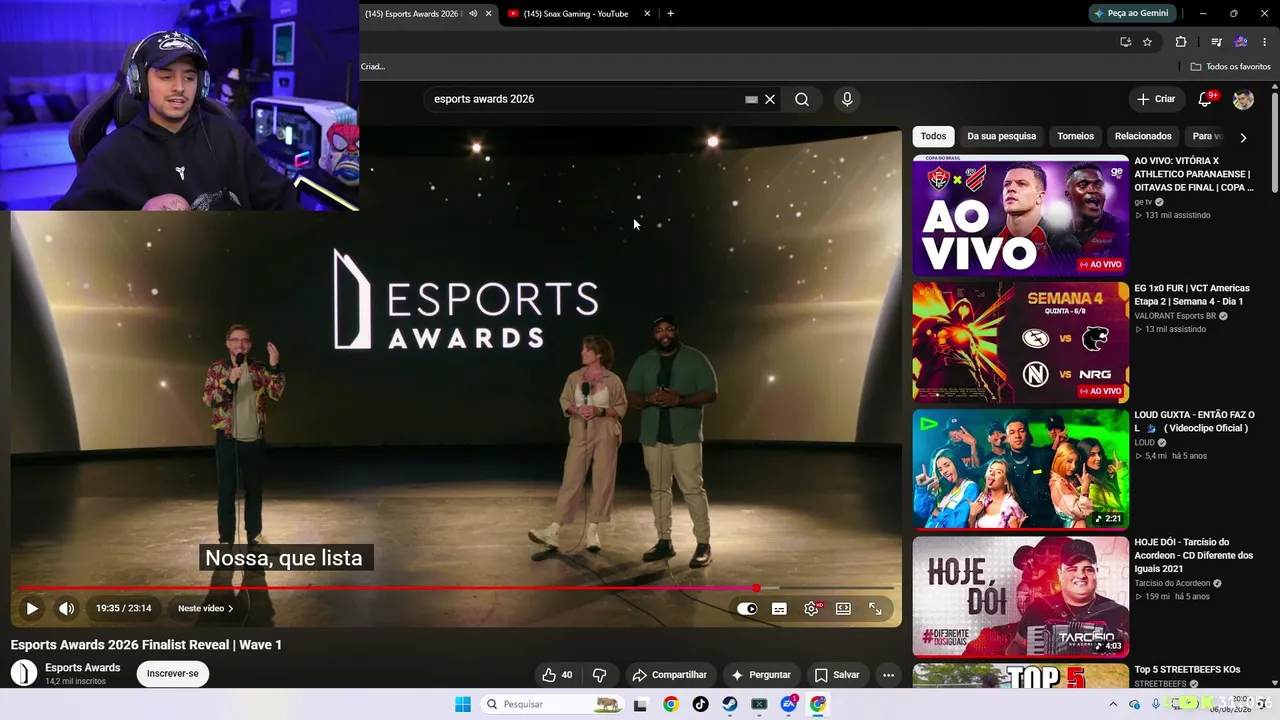Seek on the red video progress bar
This screenshot has width=1280, height=720.
(455, 588)
